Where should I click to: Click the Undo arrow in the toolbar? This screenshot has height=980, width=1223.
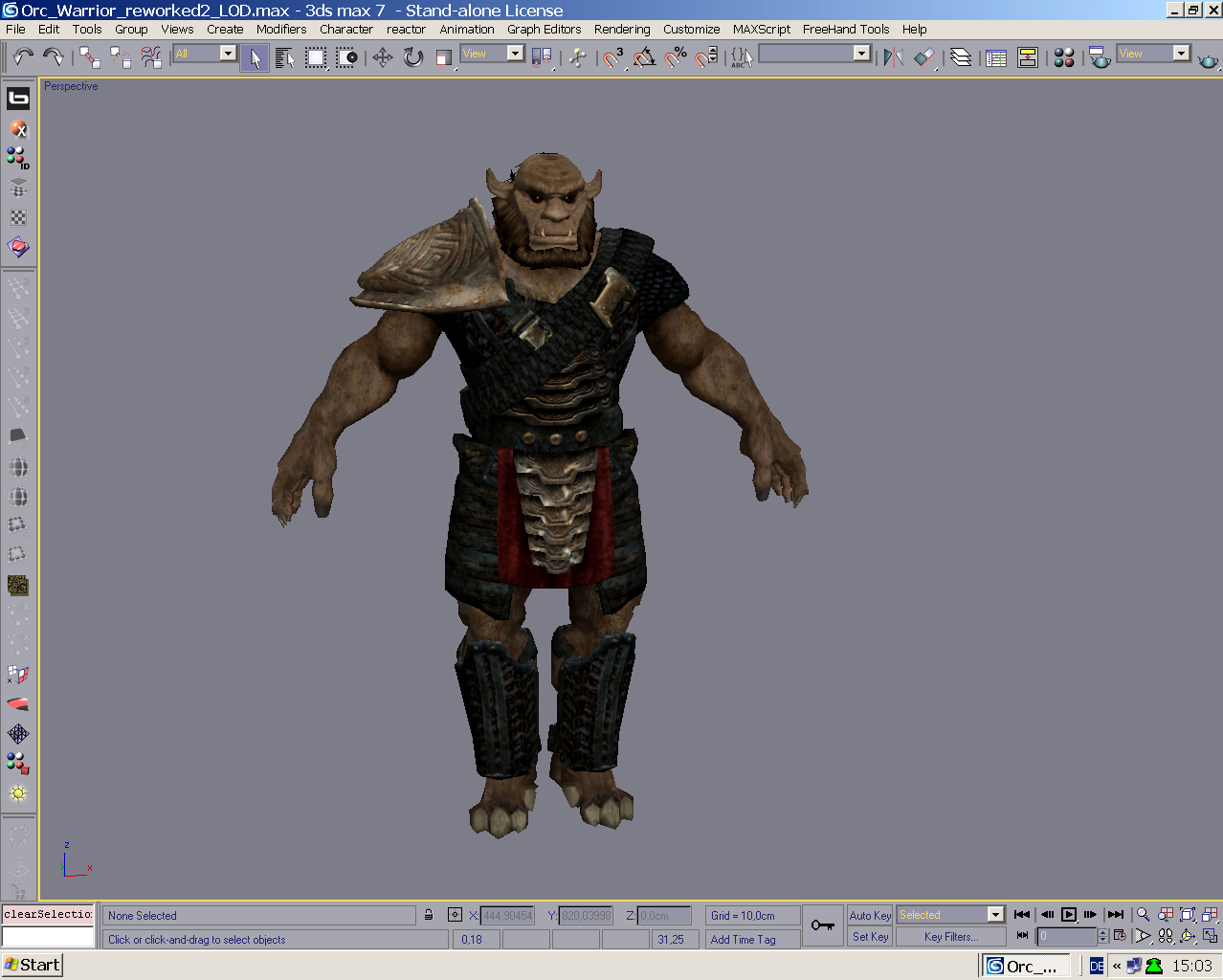pos(23,57)
